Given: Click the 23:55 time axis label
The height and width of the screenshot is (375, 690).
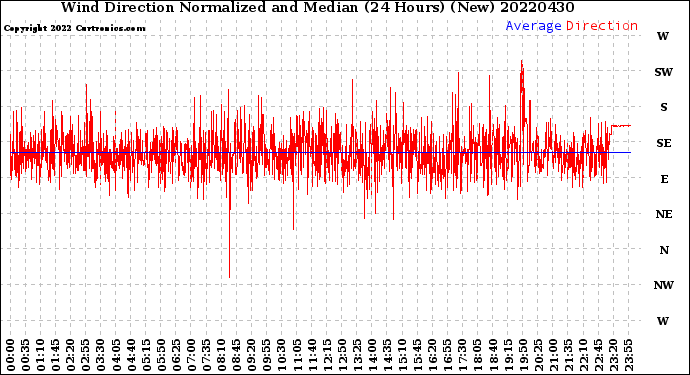Looking at the screenshot, I should 628,355.
